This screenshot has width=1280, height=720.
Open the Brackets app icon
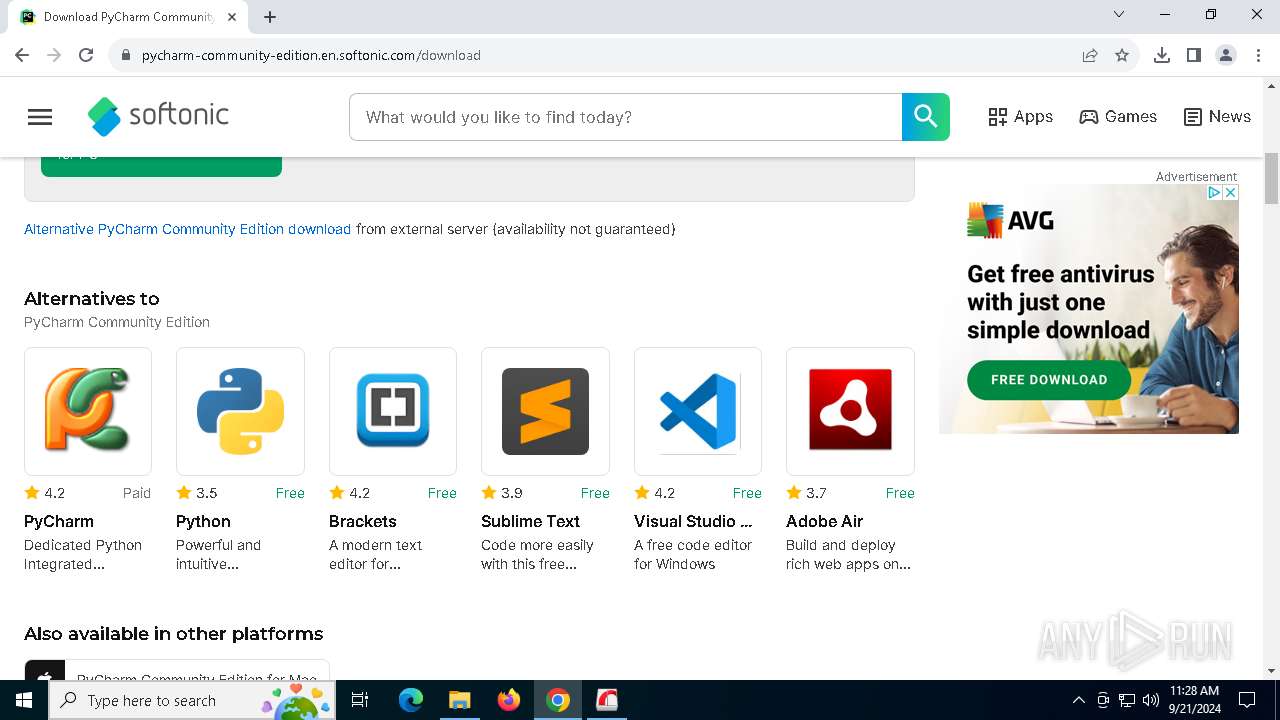393,411
